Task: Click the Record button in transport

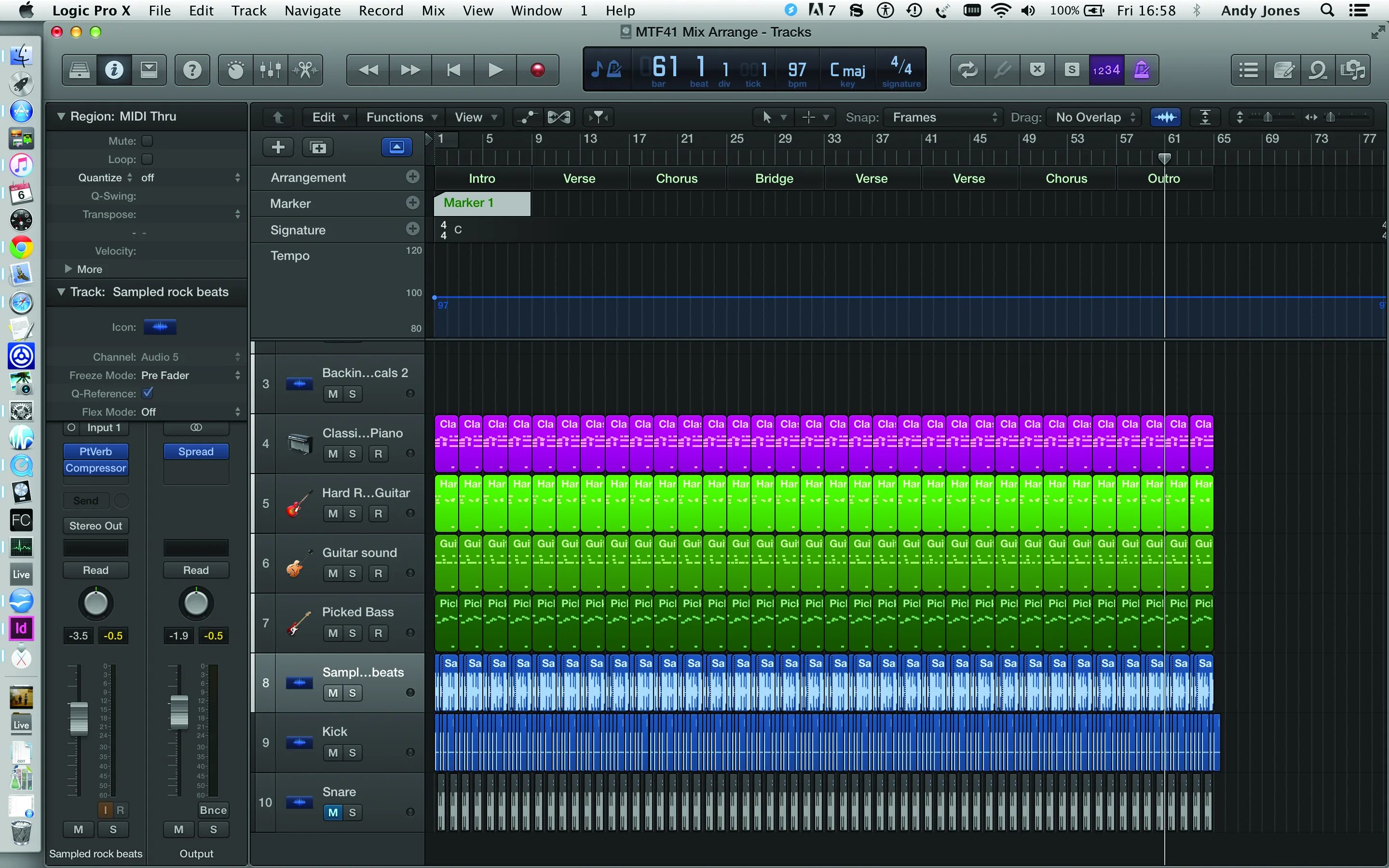Action: pyautogui.click(x=537, y=70)
